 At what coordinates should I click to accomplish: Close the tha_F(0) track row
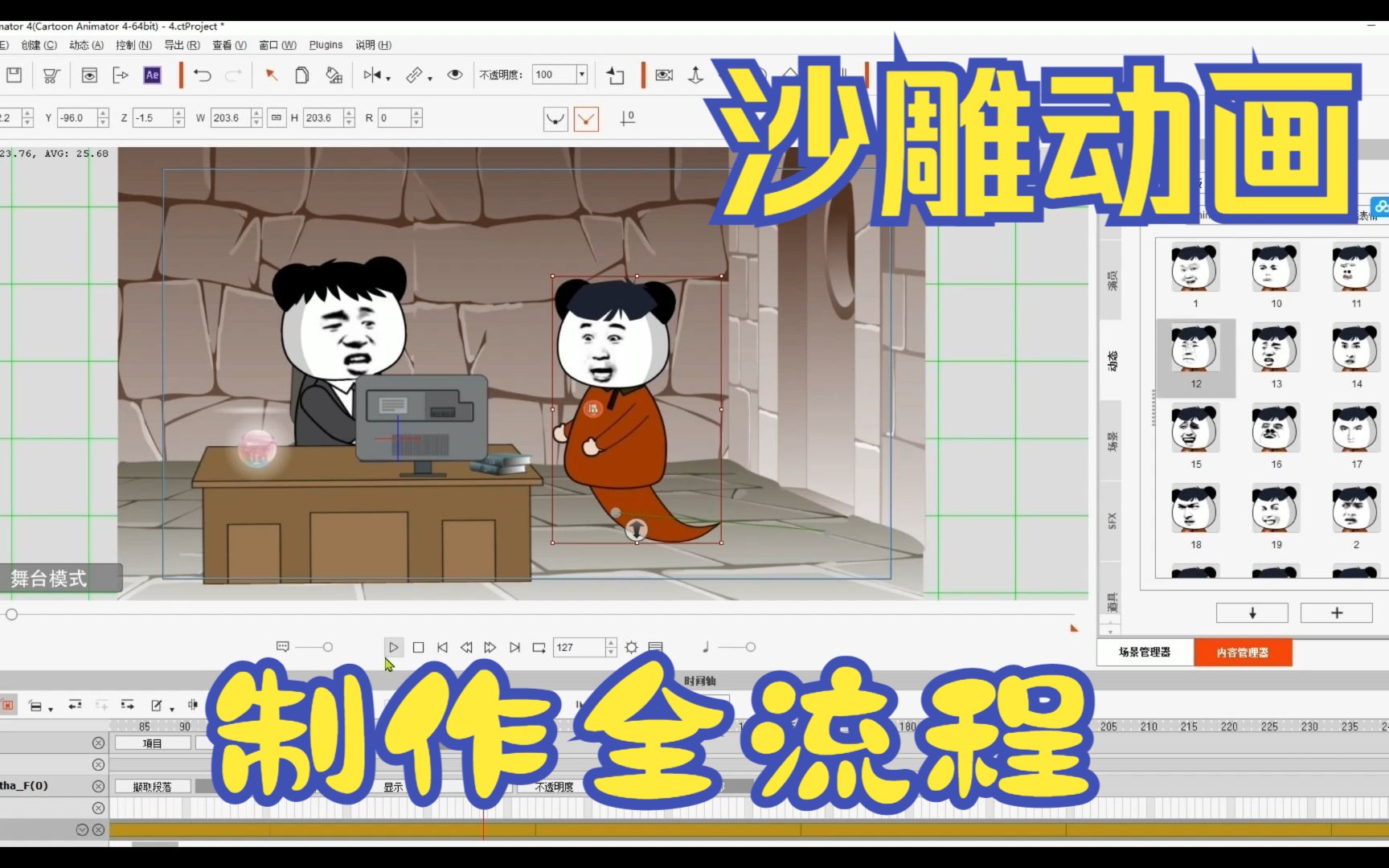pyautogui.click(x=98, y=786)
